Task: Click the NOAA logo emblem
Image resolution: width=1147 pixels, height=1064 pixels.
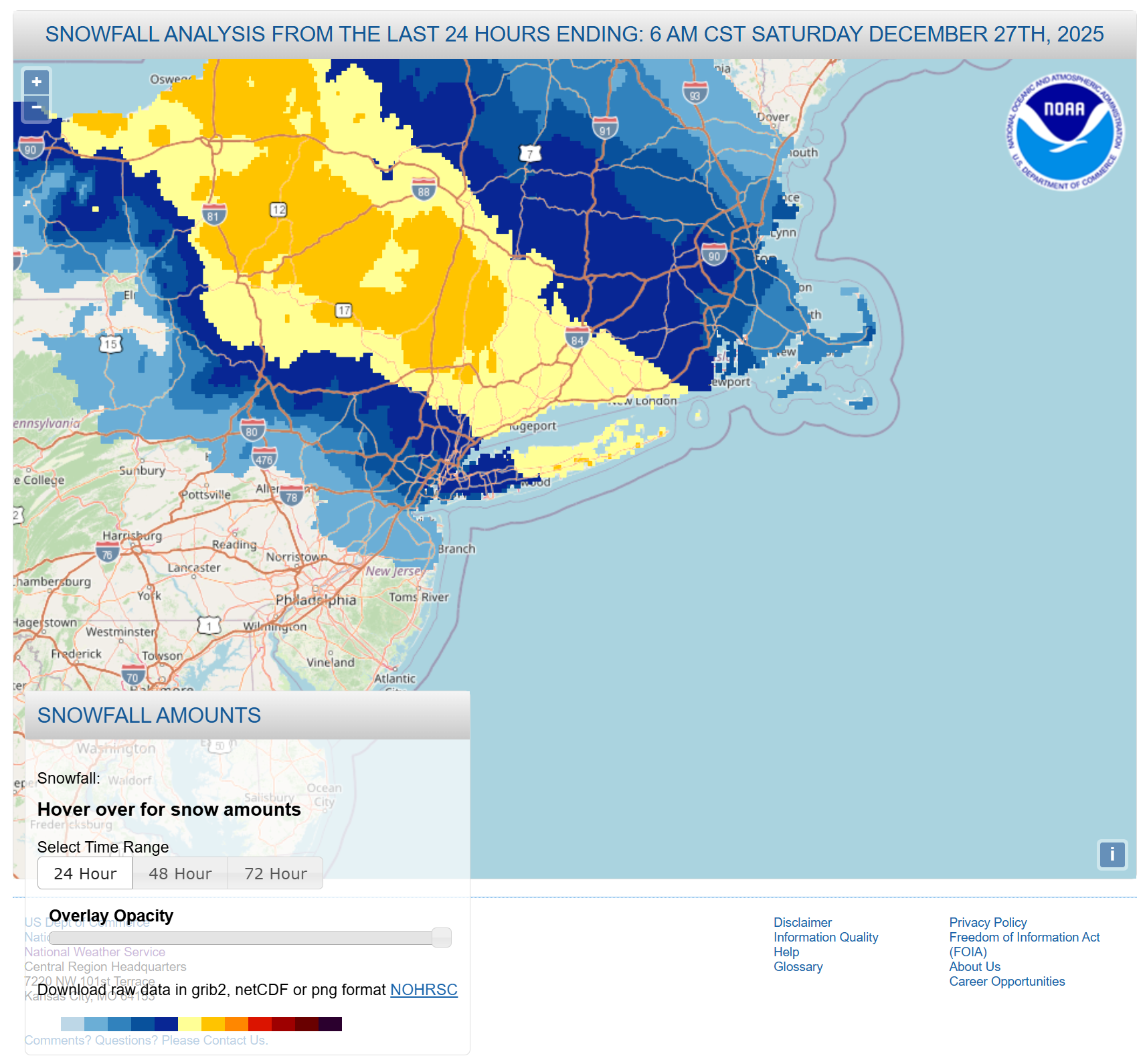Action: (x=1064, y=131)
